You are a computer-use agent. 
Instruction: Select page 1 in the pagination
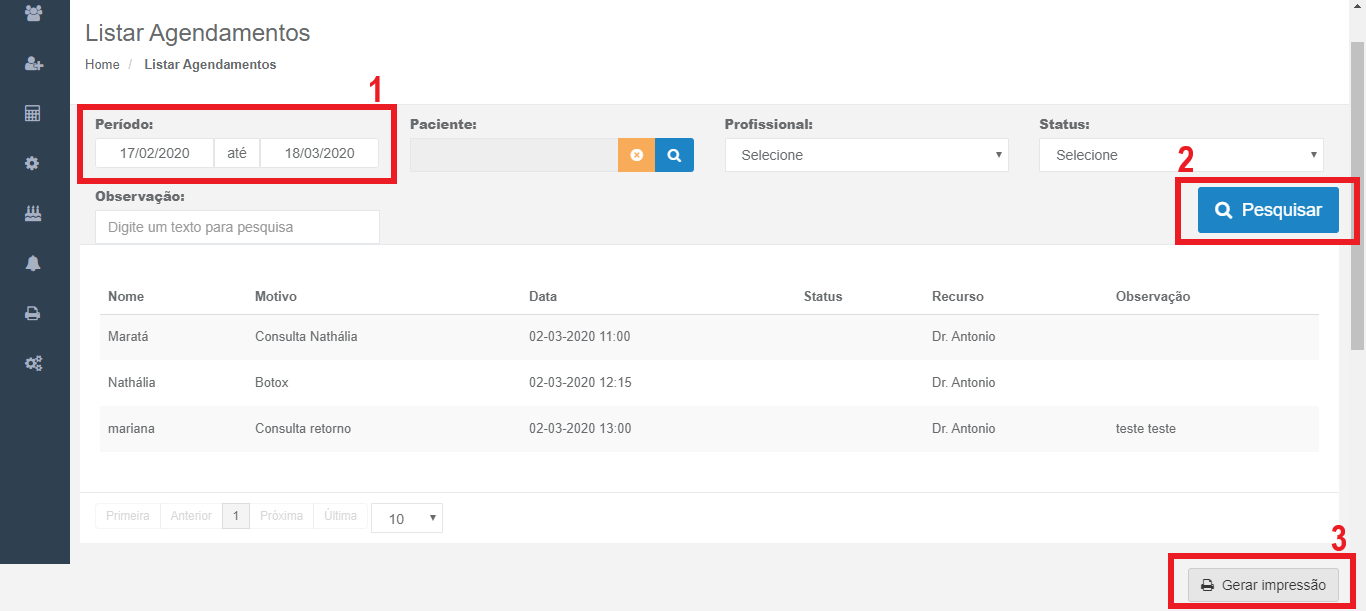pyautogui.click(x=235, y=516)
